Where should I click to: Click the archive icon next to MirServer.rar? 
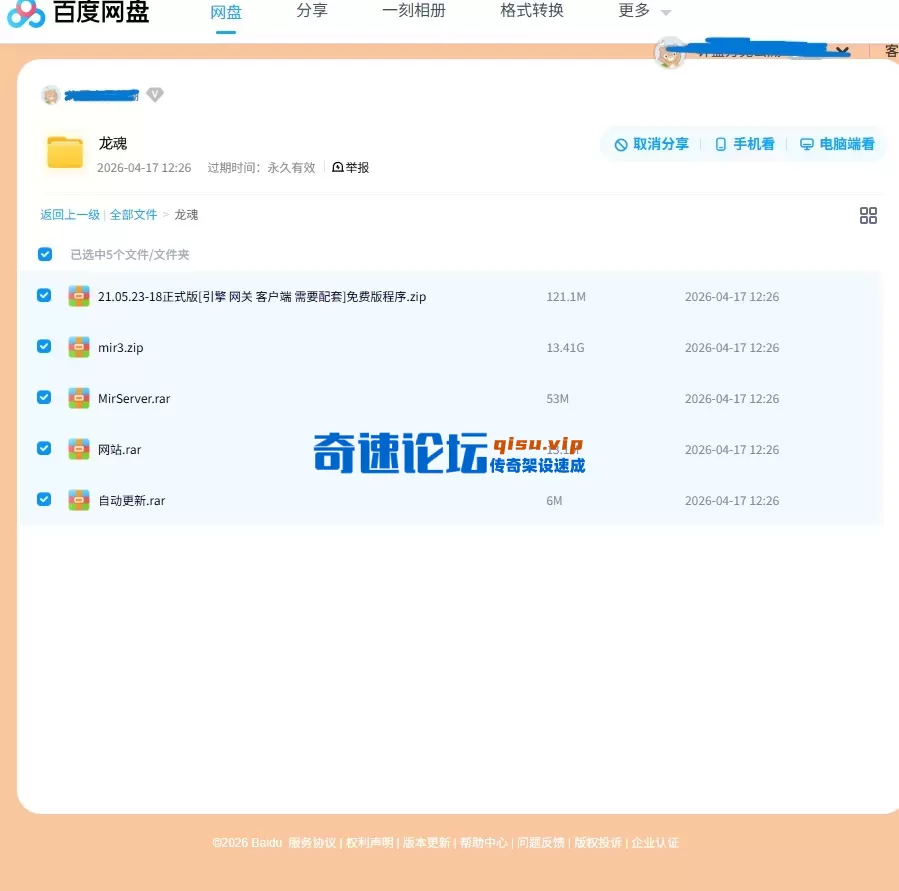pyautogui.click(x=79, y=398)
